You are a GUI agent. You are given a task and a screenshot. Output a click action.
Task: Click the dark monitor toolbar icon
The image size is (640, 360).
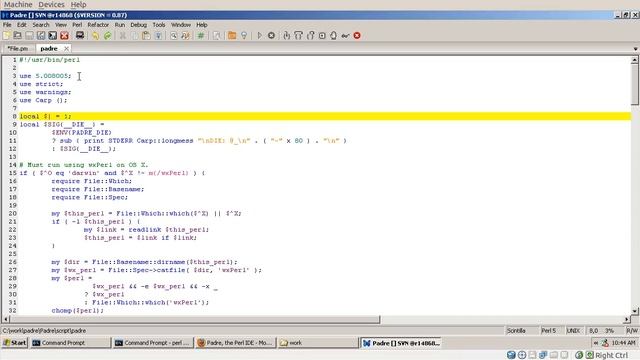tap(80, 36)
